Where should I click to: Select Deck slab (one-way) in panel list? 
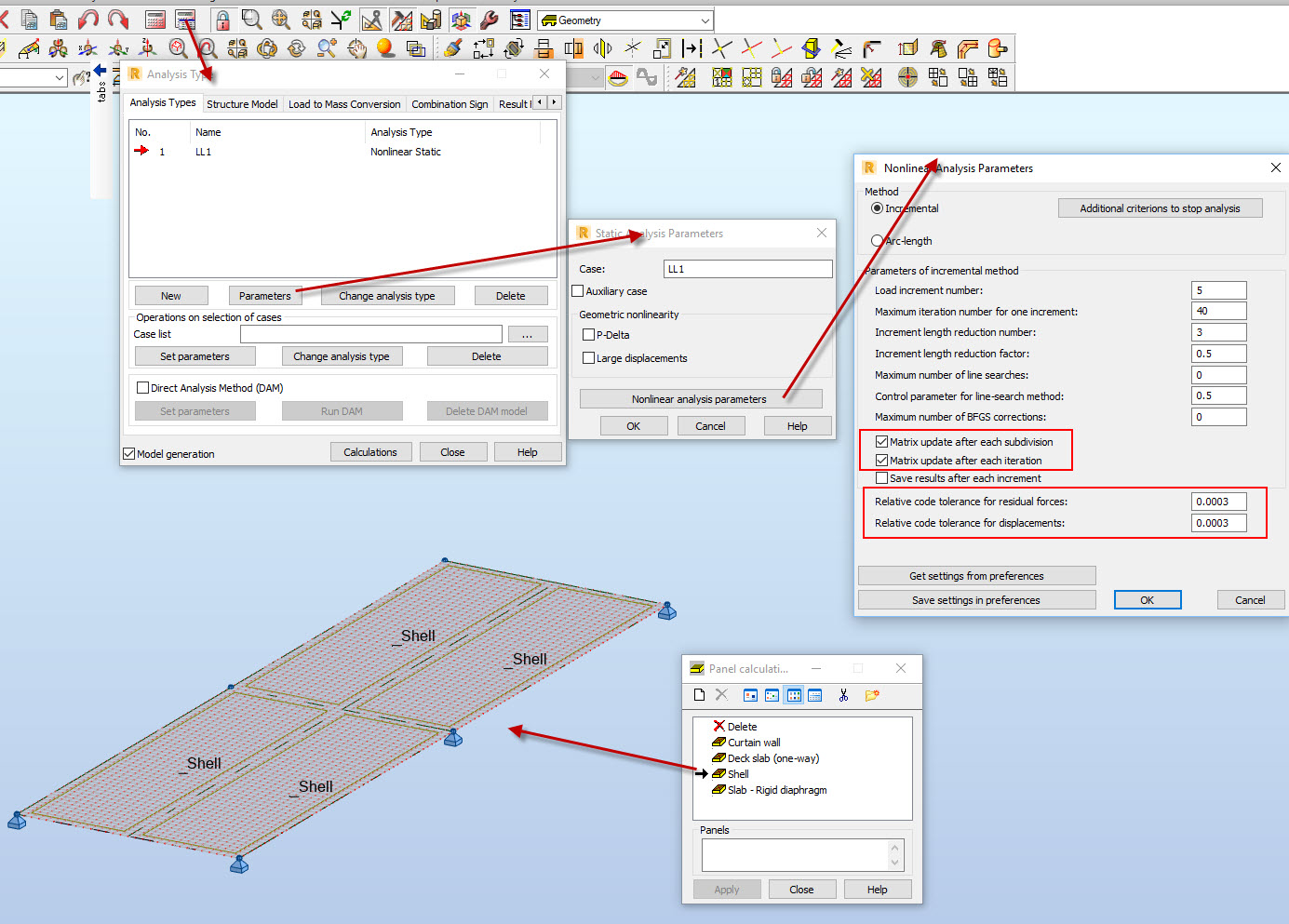[x=766, y=758]
